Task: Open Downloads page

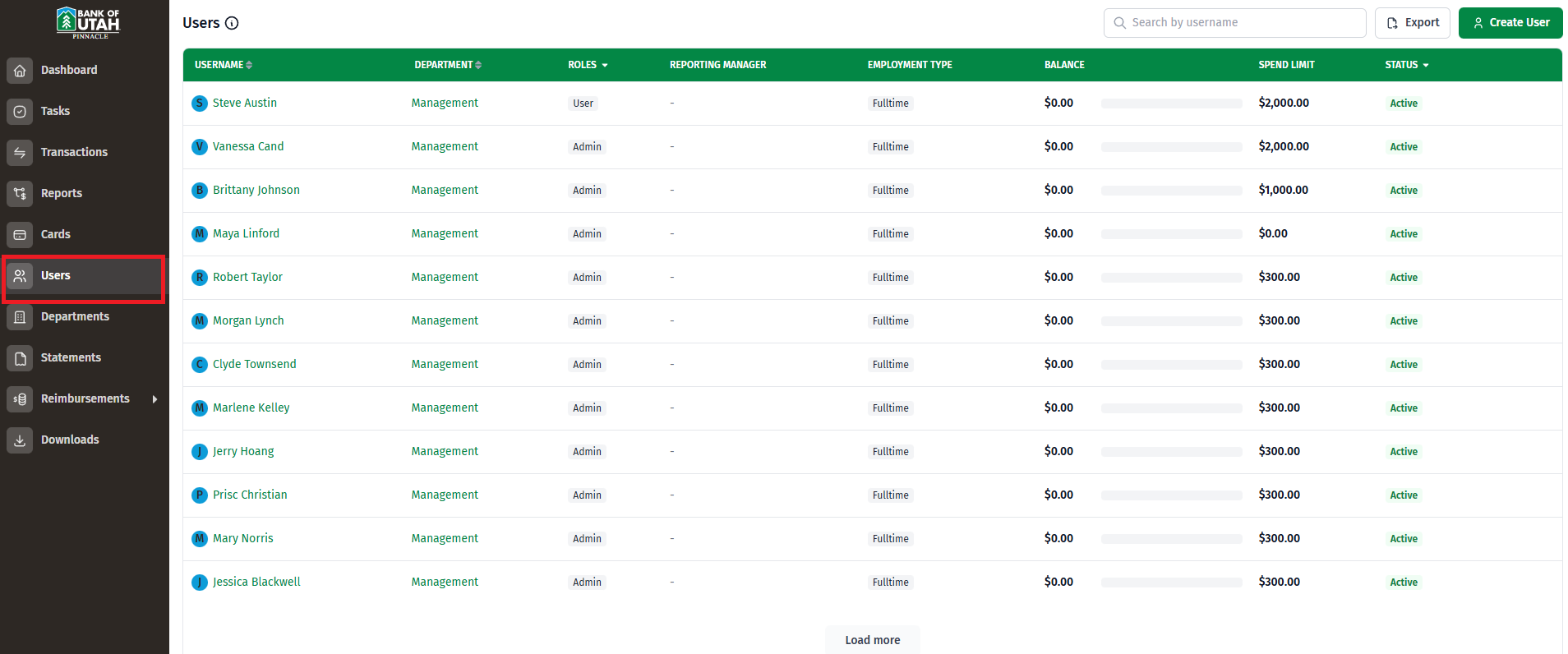Action: [x=70, y=440]
